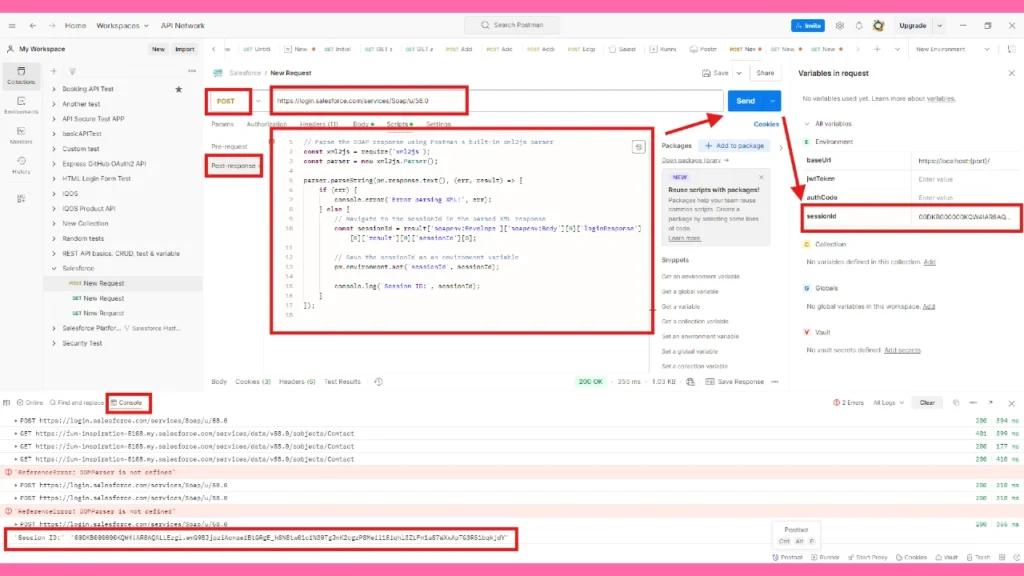Select the Collections icon in the left sidebar

21,72
